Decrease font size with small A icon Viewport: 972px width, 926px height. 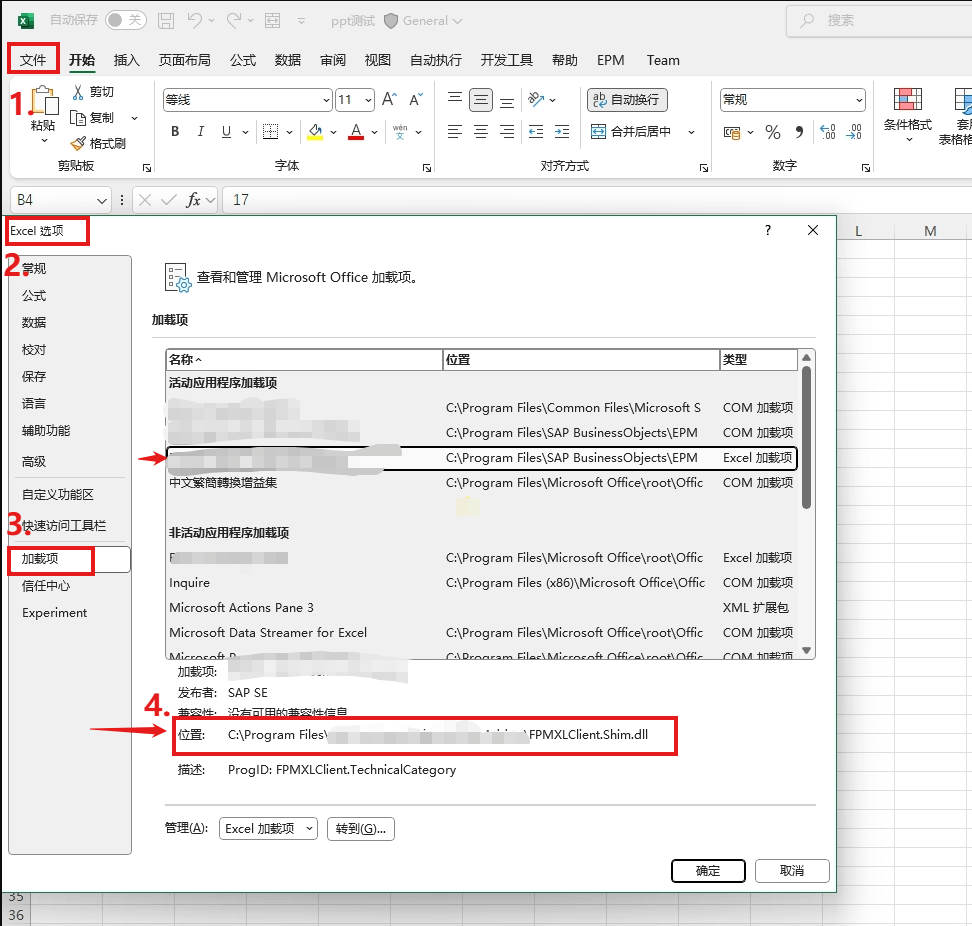point(416,99)
